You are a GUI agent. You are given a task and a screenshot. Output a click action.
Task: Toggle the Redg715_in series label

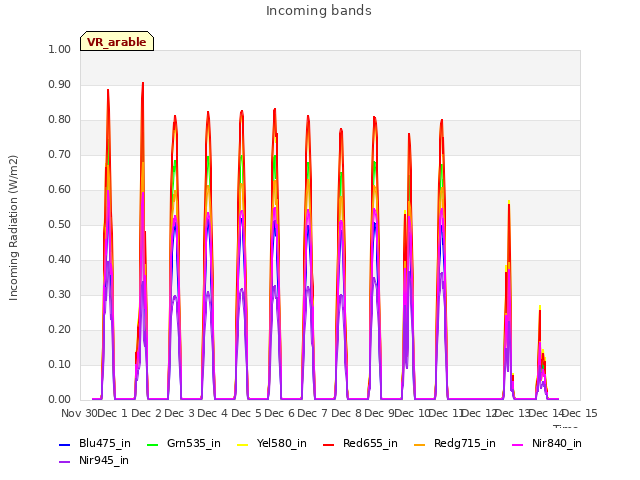465,444
